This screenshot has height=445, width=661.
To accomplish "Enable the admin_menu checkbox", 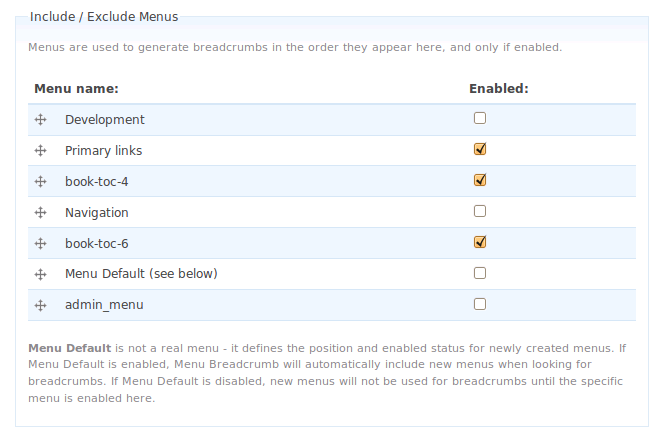I will tap(480, 304).
